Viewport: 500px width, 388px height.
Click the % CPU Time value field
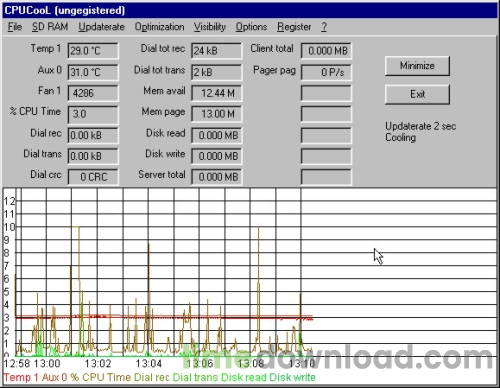[x=93, y=114]
